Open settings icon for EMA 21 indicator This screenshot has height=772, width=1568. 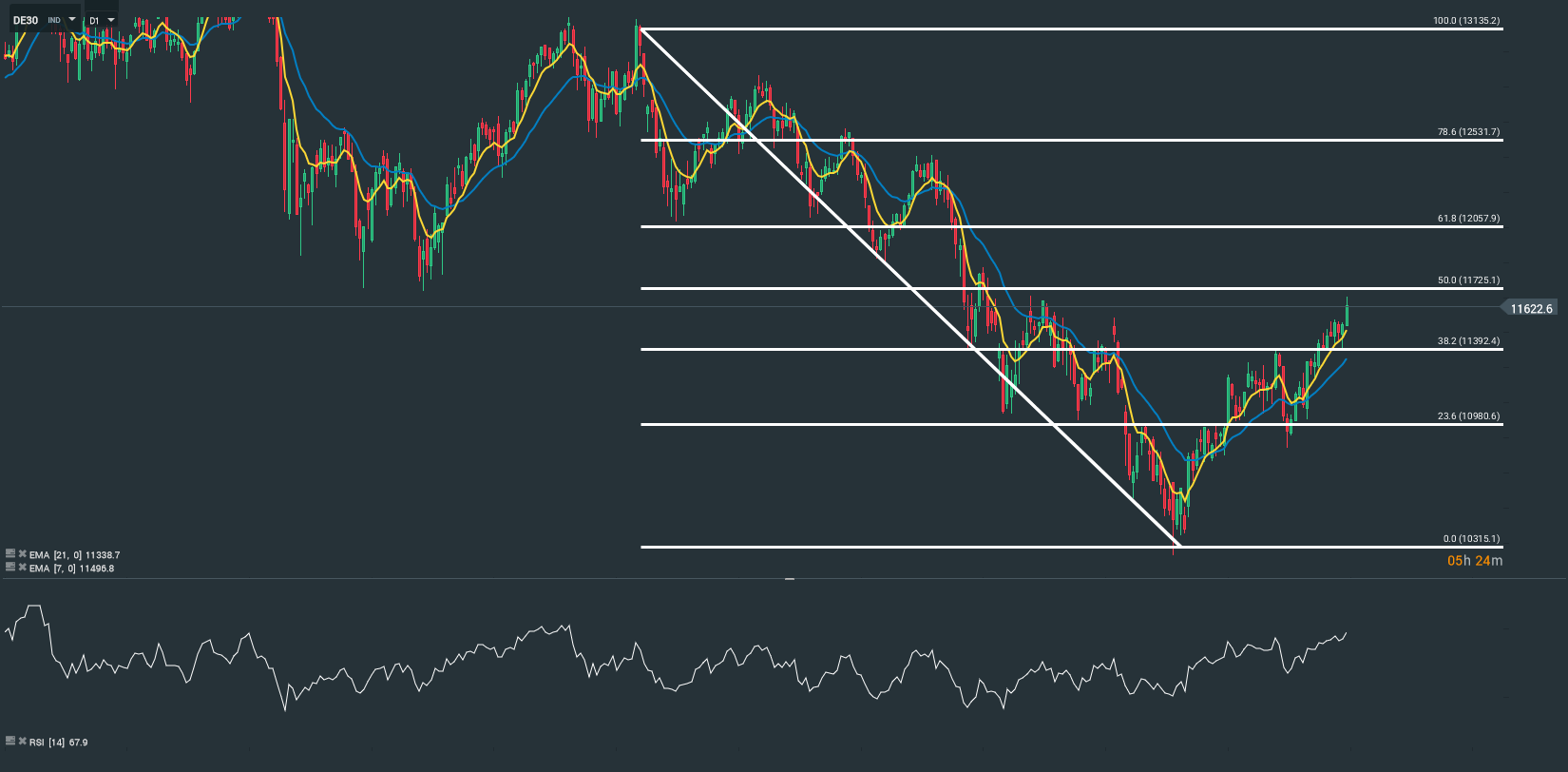10,553
